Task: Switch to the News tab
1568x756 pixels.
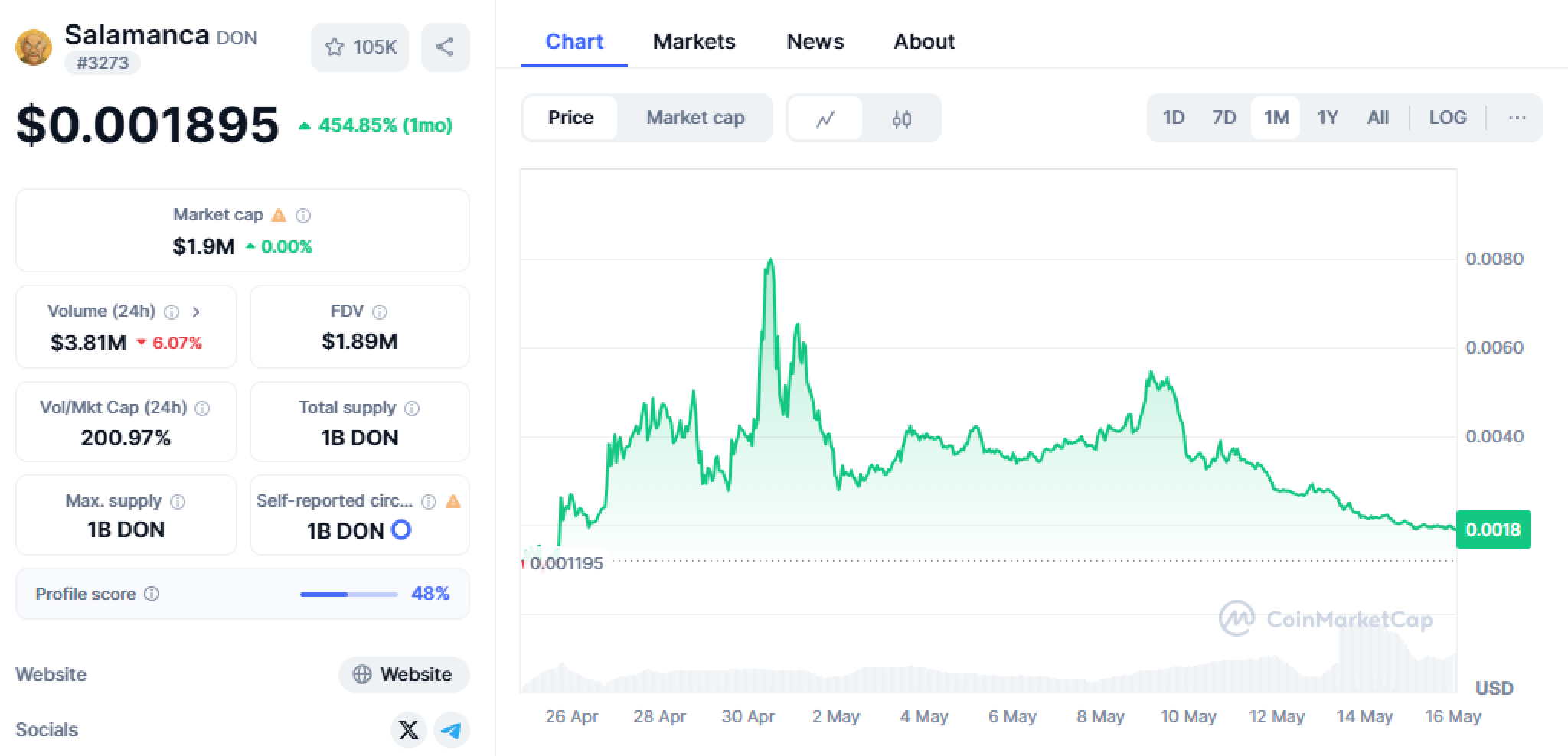Action: pos(815,41)
